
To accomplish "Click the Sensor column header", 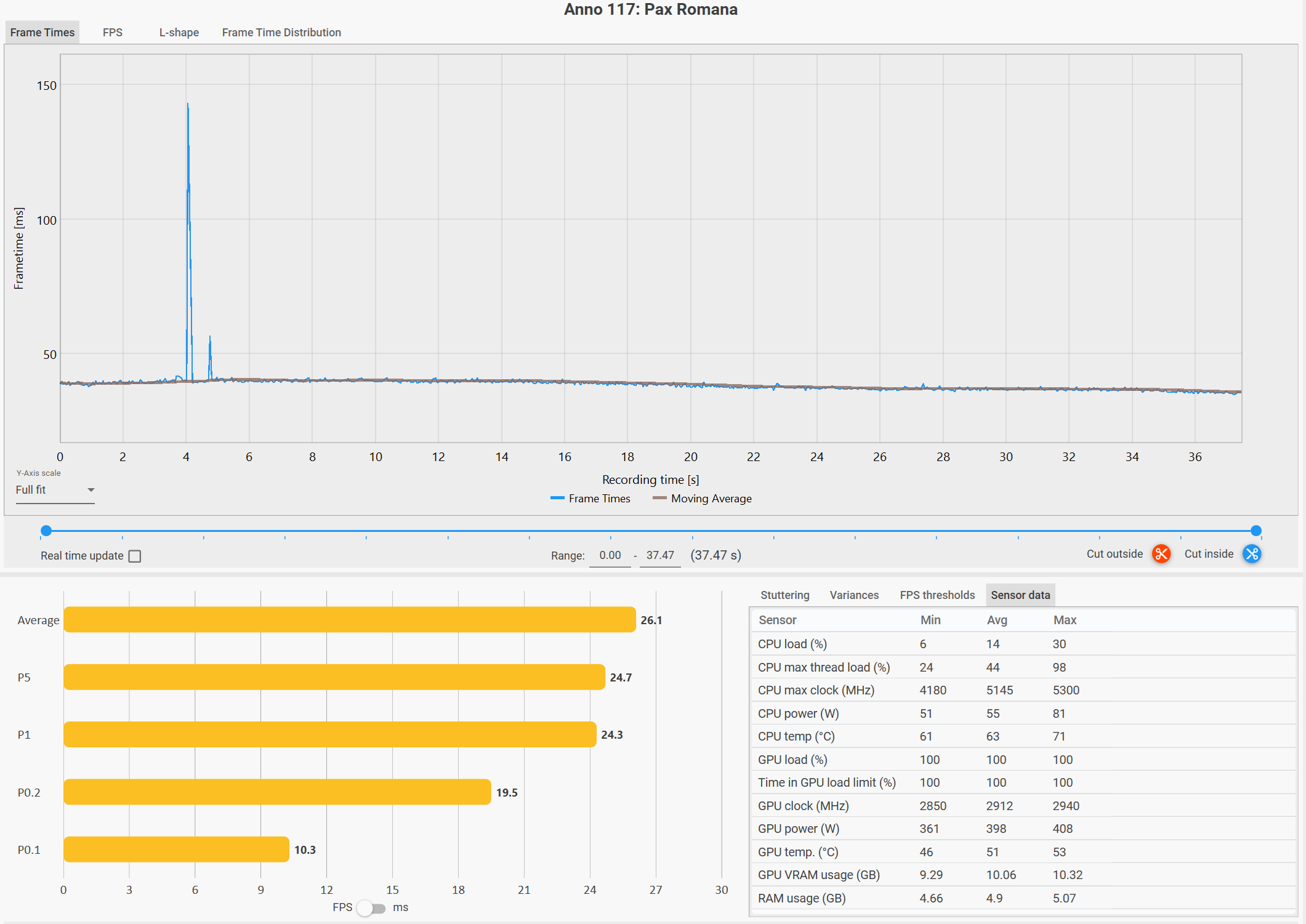I will click(777, 620).
